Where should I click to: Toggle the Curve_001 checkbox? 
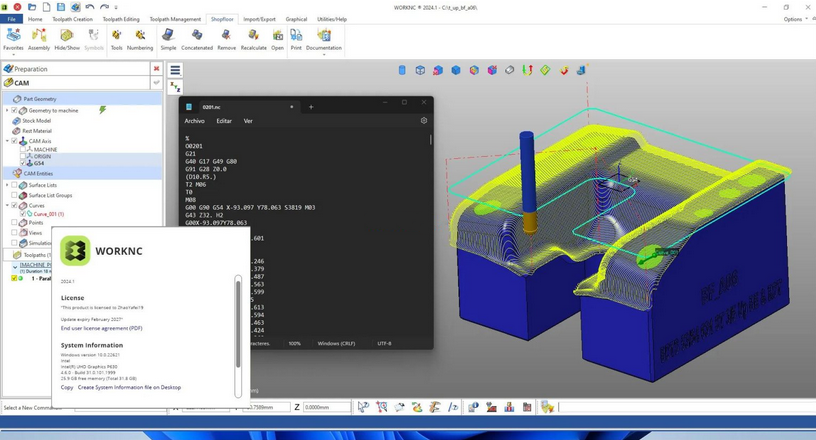[x=23, y=214]
